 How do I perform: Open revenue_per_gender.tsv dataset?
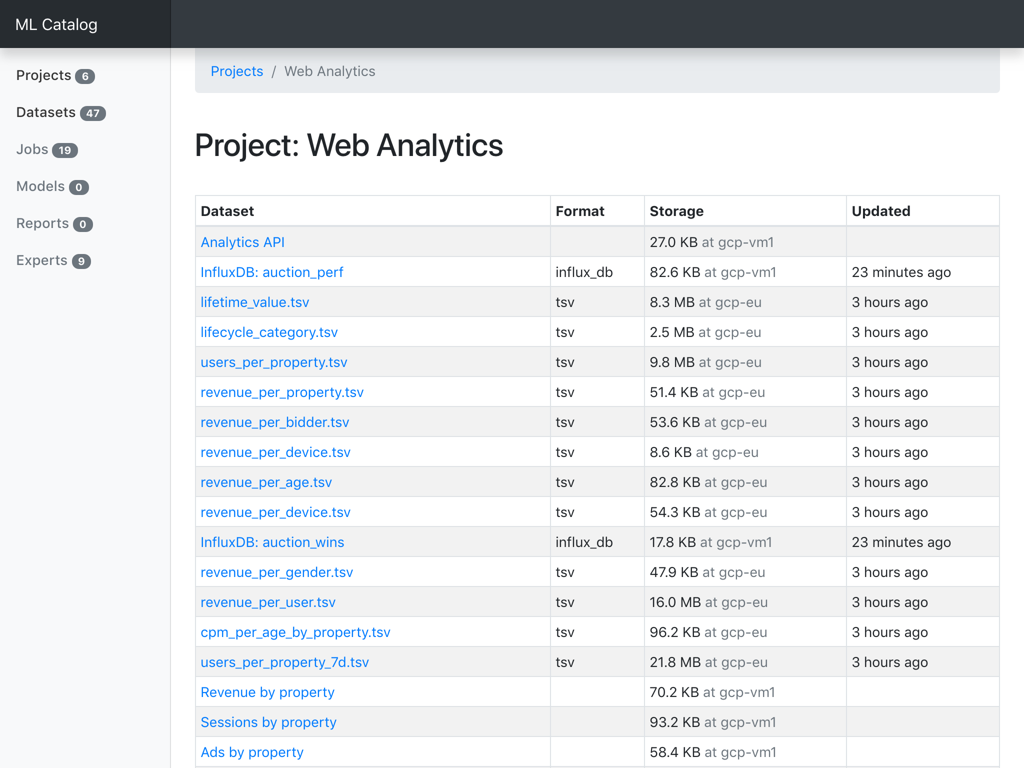tap(277, 573)
